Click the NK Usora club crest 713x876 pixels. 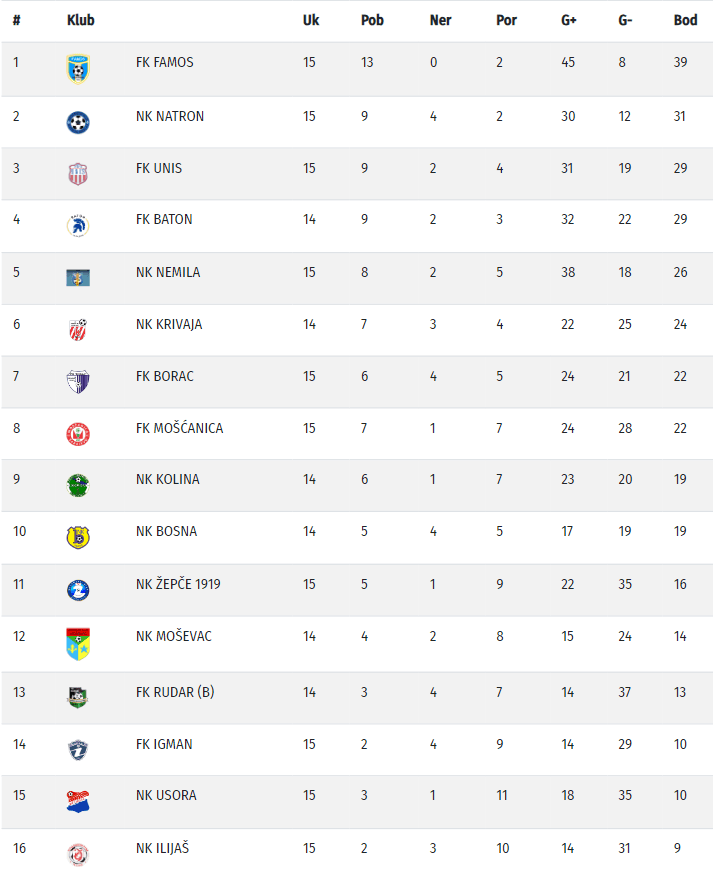[x=78, y=801]
